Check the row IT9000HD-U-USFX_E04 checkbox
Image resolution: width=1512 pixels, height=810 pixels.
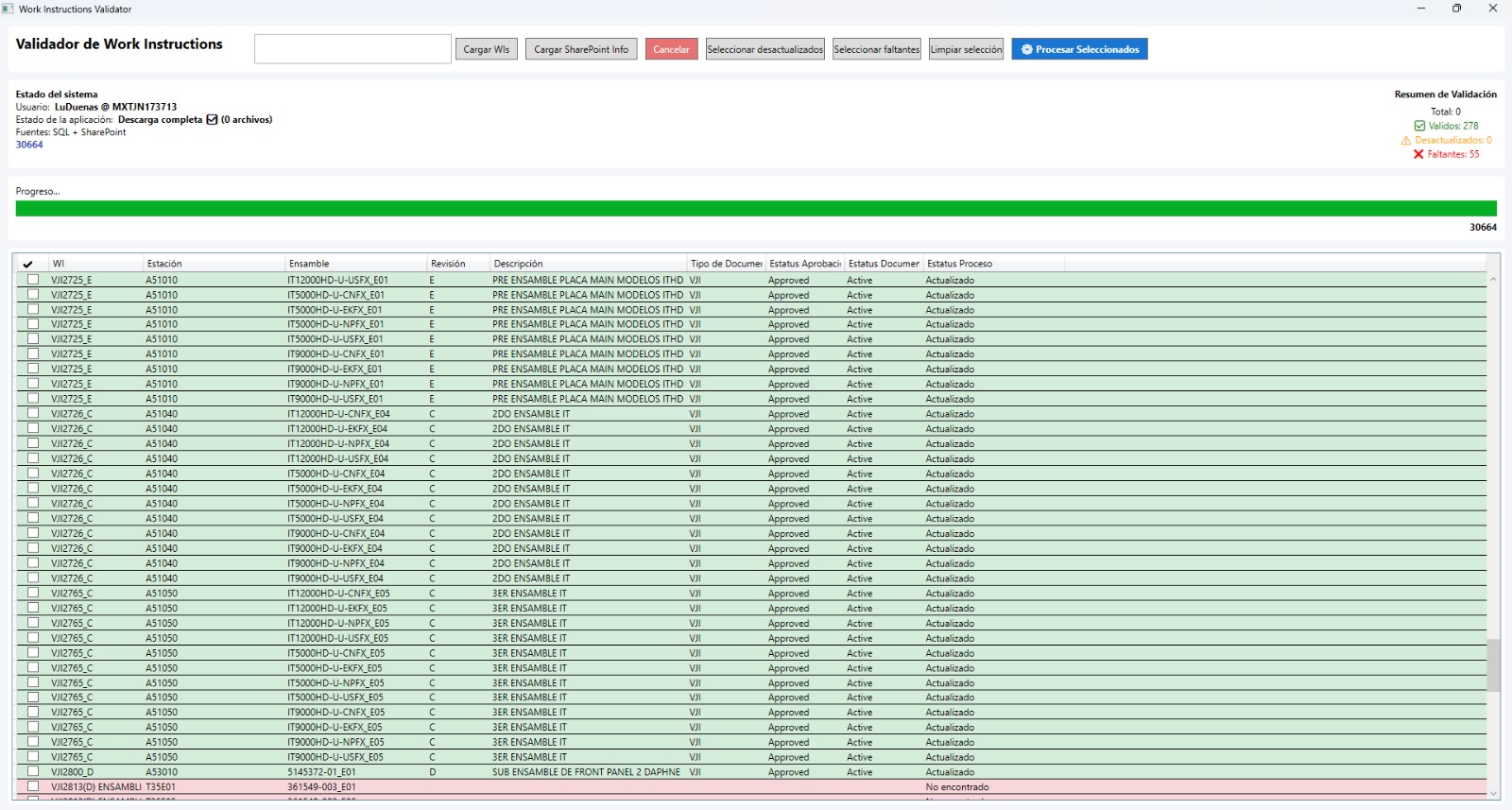pyautogui.click(x=33, y=578)
